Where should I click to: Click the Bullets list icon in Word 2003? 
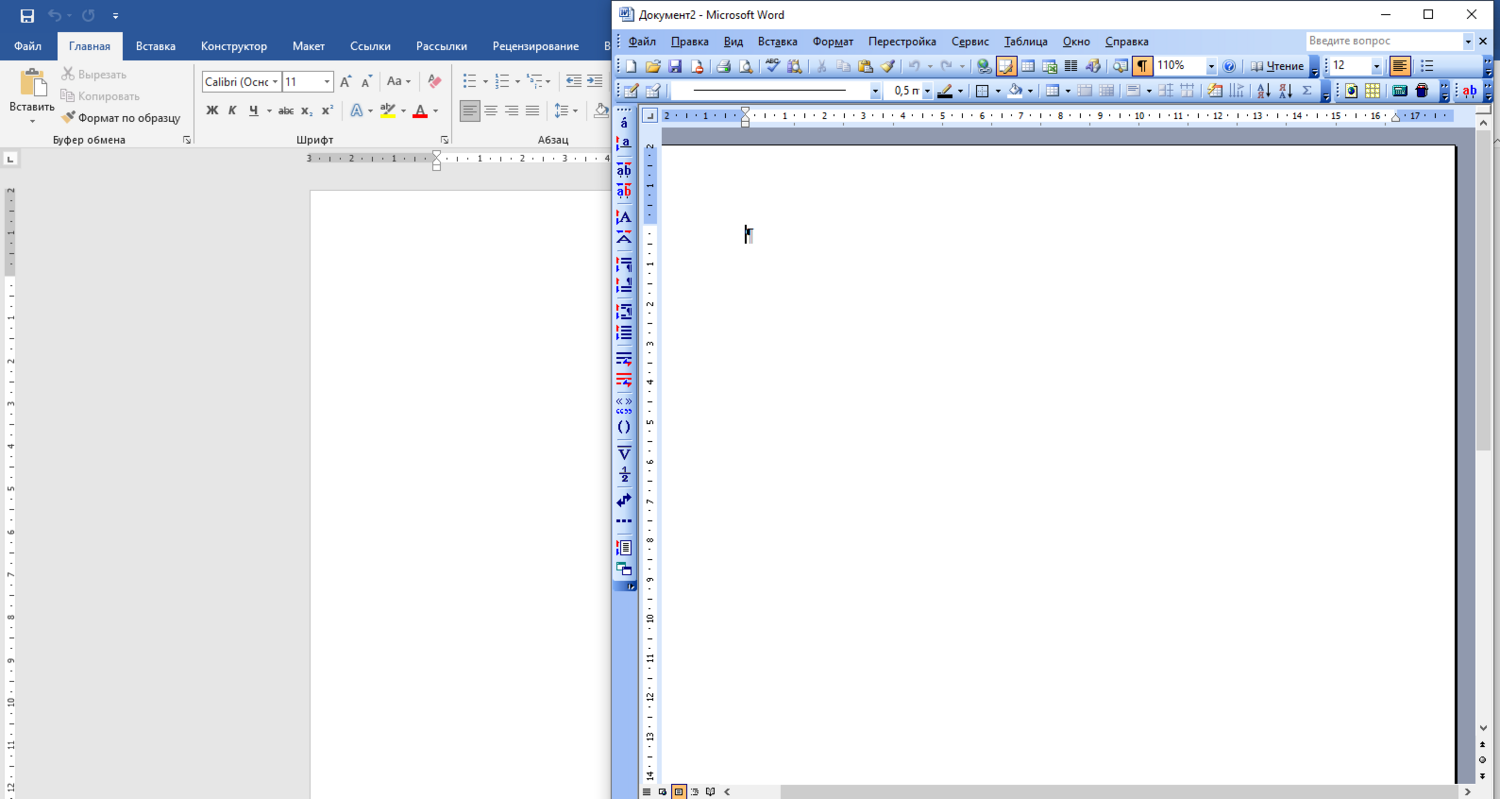pyautogui.click(x=1427, y=66)
